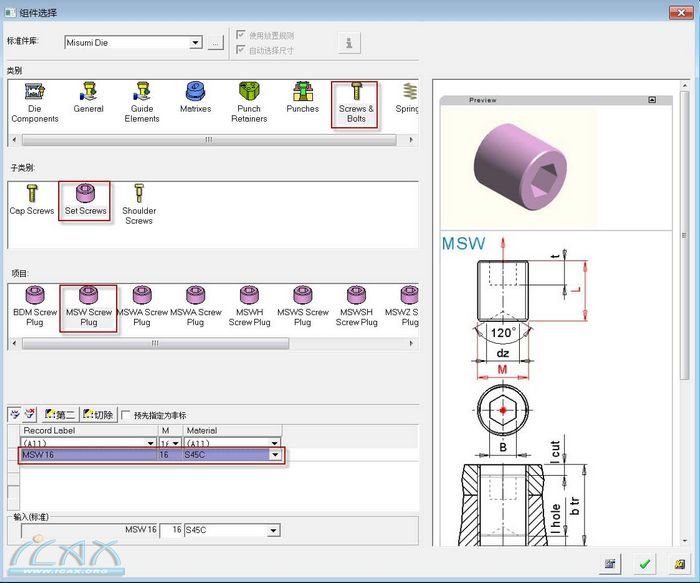The image size is (700, 583).
Task: Select the MSW Screw Plug item
Action: point(88,308)
